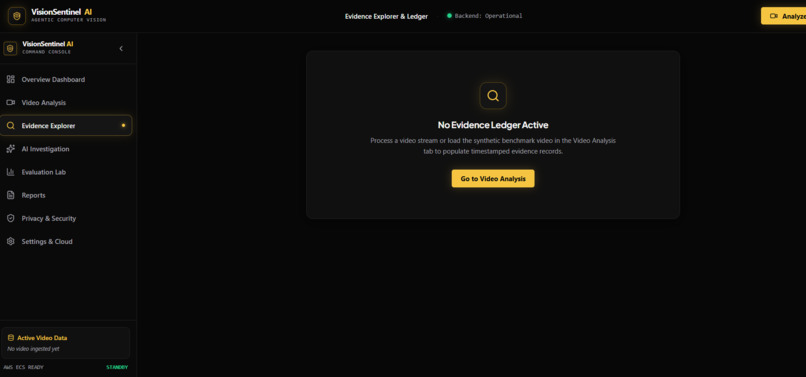The image size is (806, 377).
Task: Click the AI Investigation sparkle icon
Action: pyautogui.click(x=10, y=149)
